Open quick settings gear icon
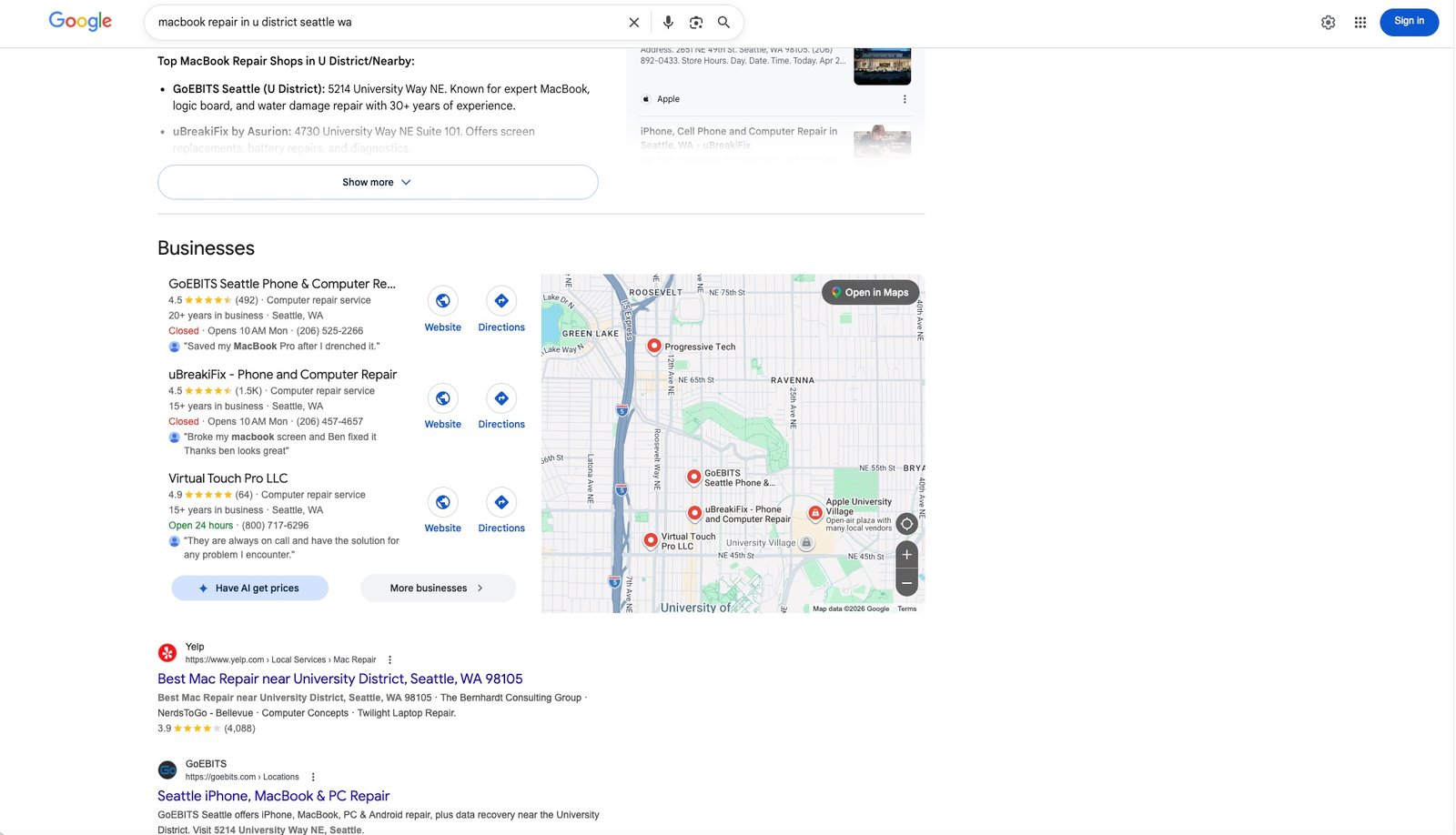The image size is (1456, 835). pos(1329,22)
